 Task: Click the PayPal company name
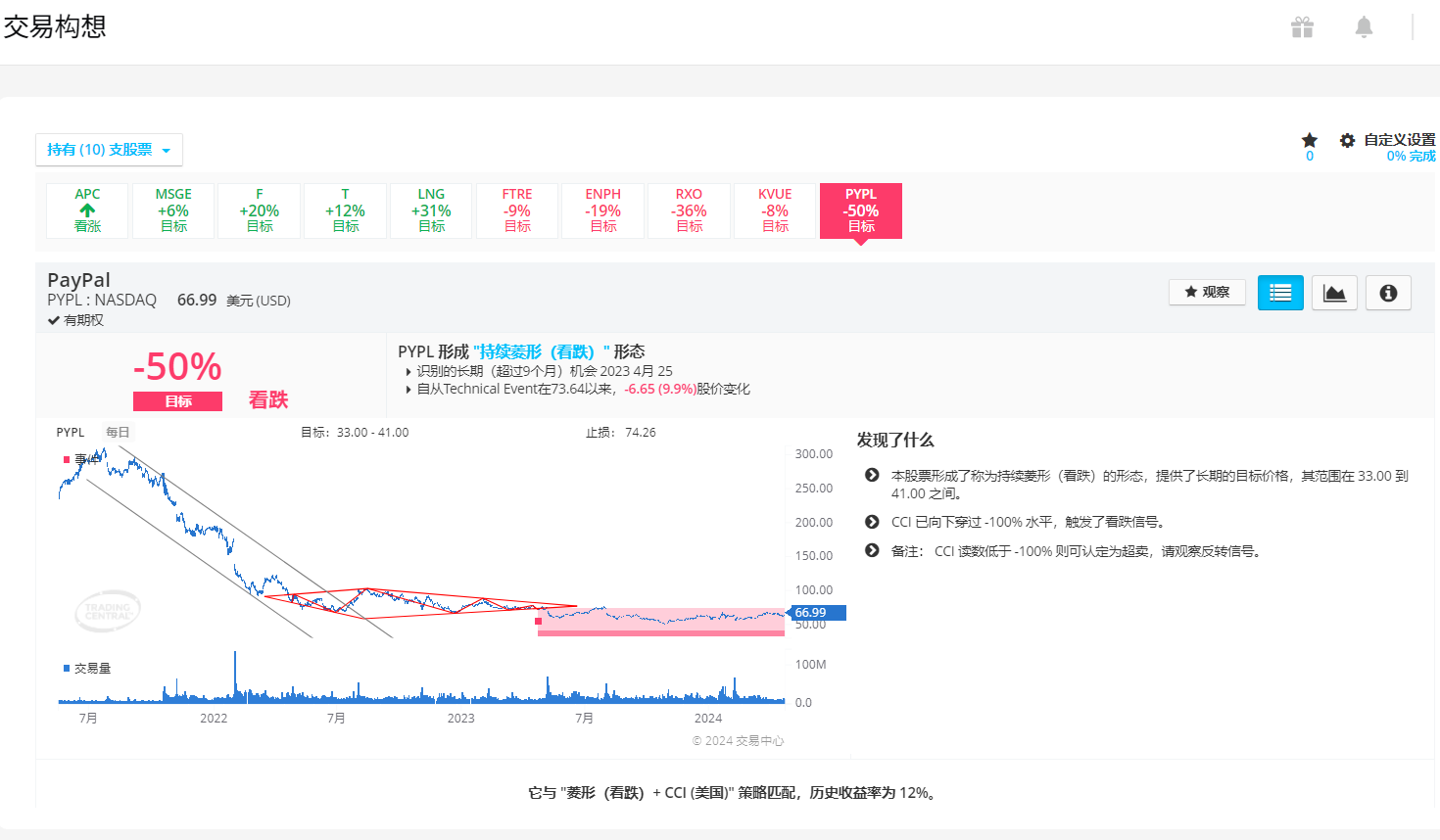(79, 280)
